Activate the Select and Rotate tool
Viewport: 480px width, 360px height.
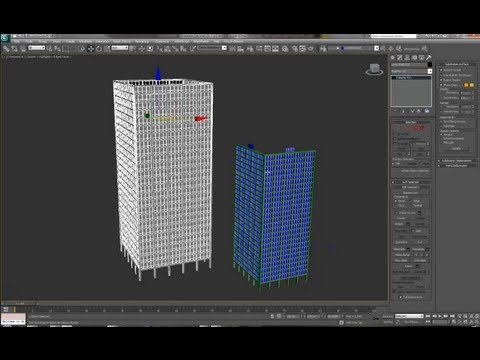pyautogui.click(x=99, y=49)
